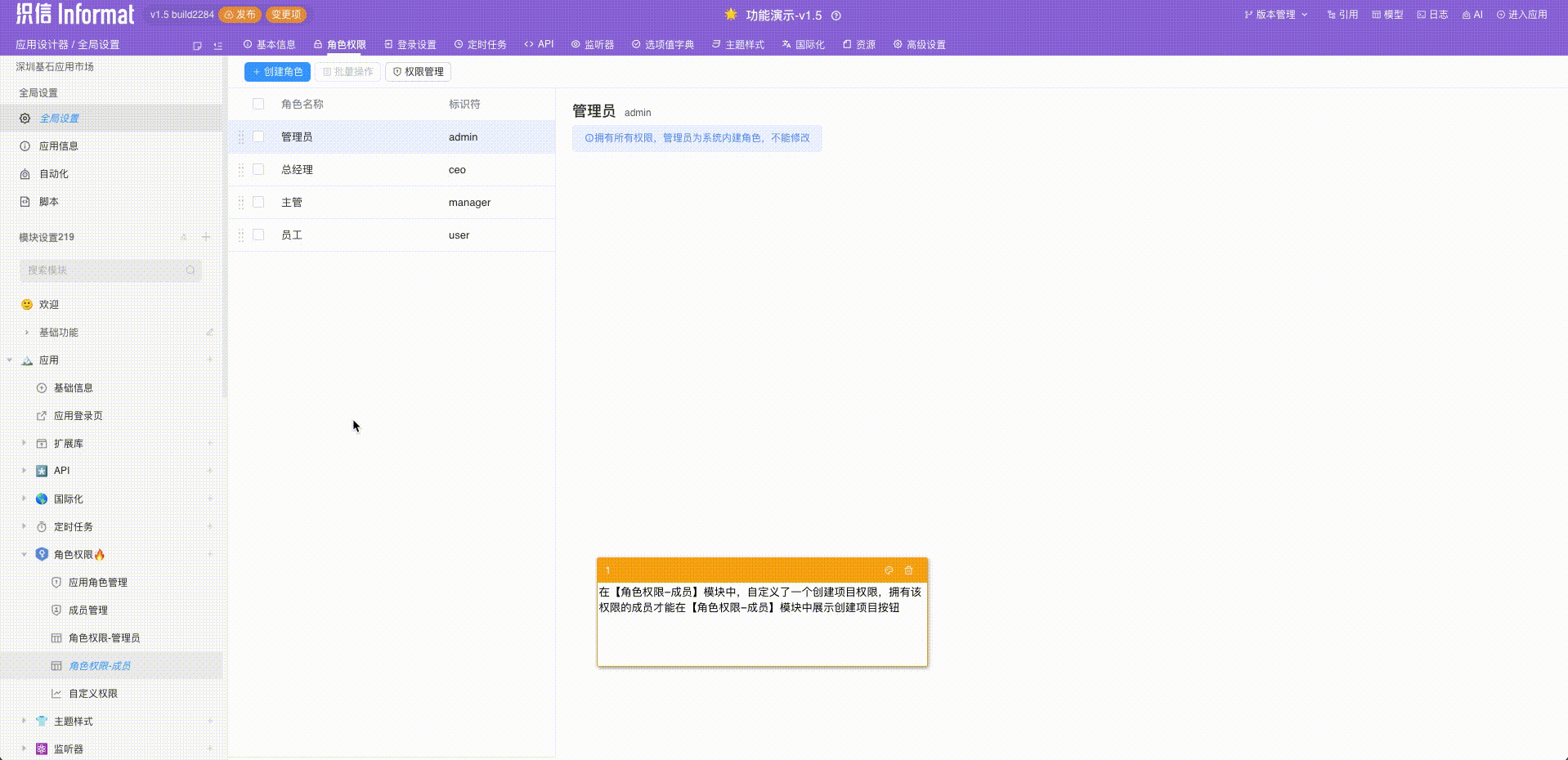Open the 版本管理 dropdown
1568x760 pixels.
coord(1275,14)
